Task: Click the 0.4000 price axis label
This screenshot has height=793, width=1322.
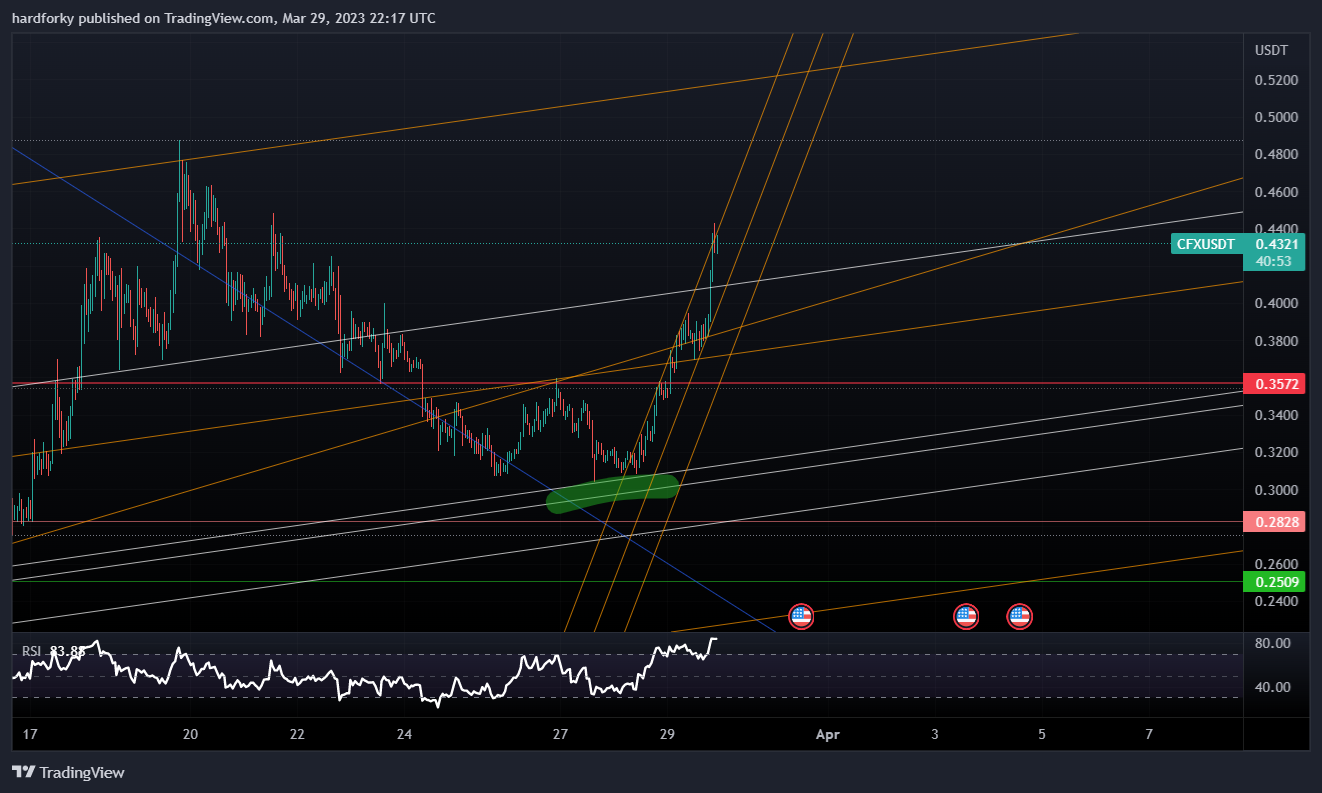Action: click(x=1276, y=303)
